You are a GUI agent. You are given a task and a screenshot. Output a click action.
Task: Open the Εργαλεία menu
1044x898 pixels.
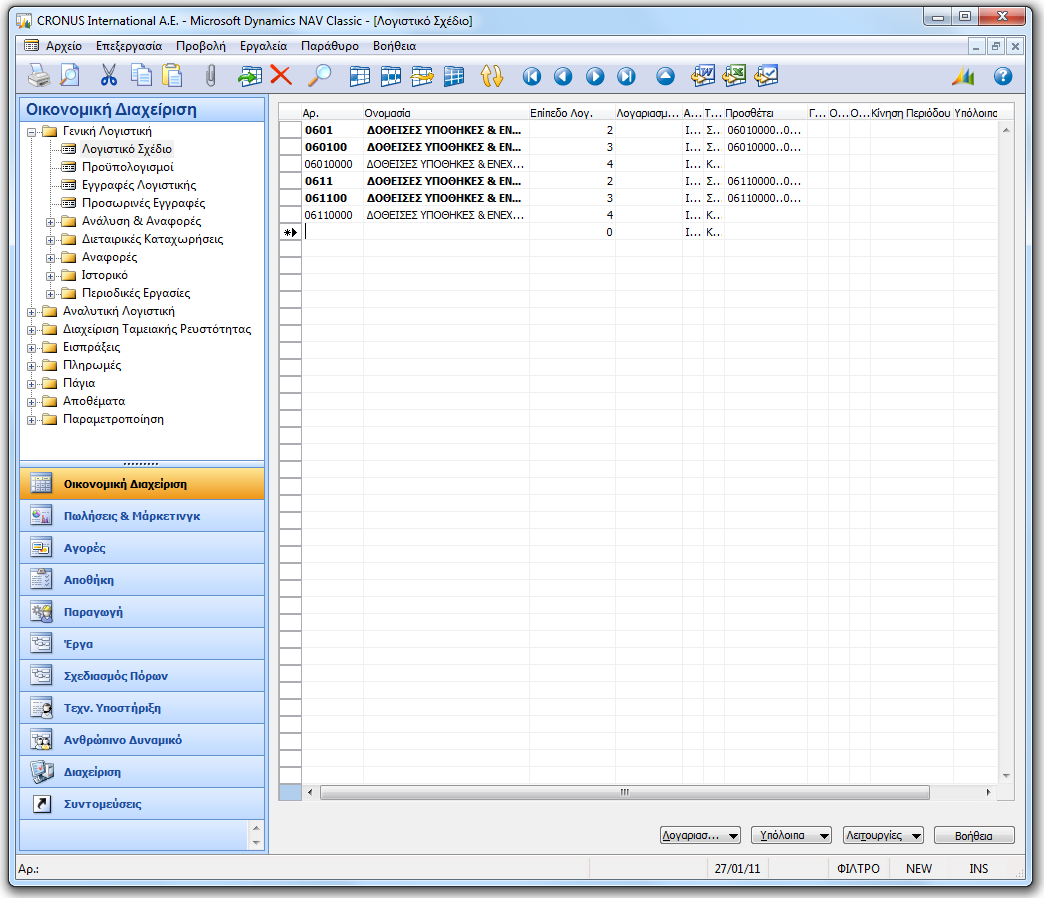[263, 46]
